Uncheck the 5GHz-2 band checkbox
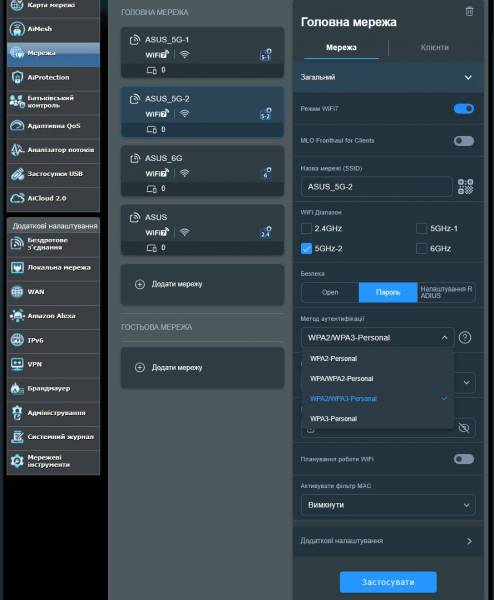 [306, 249]
